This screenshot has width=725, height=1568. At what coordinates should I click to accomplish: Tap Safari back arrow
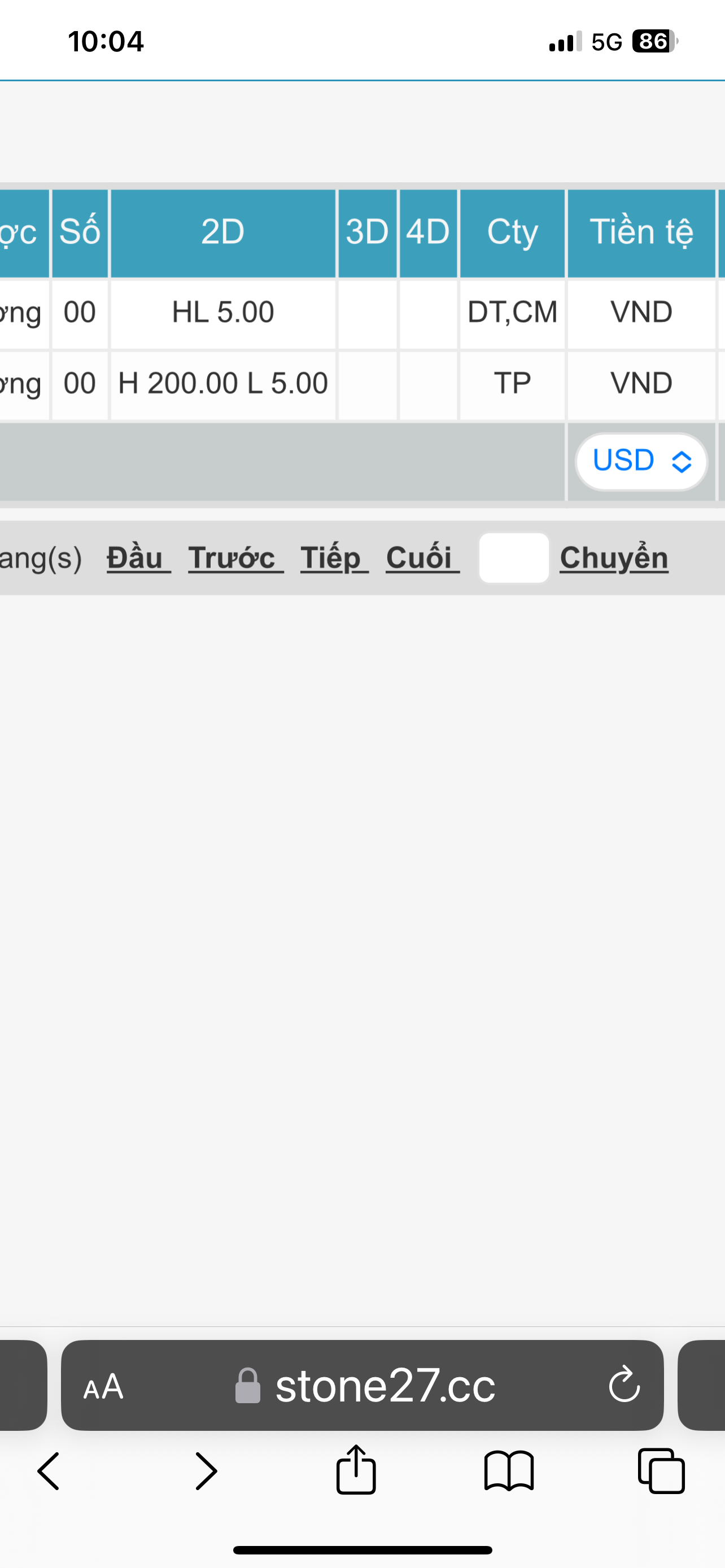click(49, 1471)
